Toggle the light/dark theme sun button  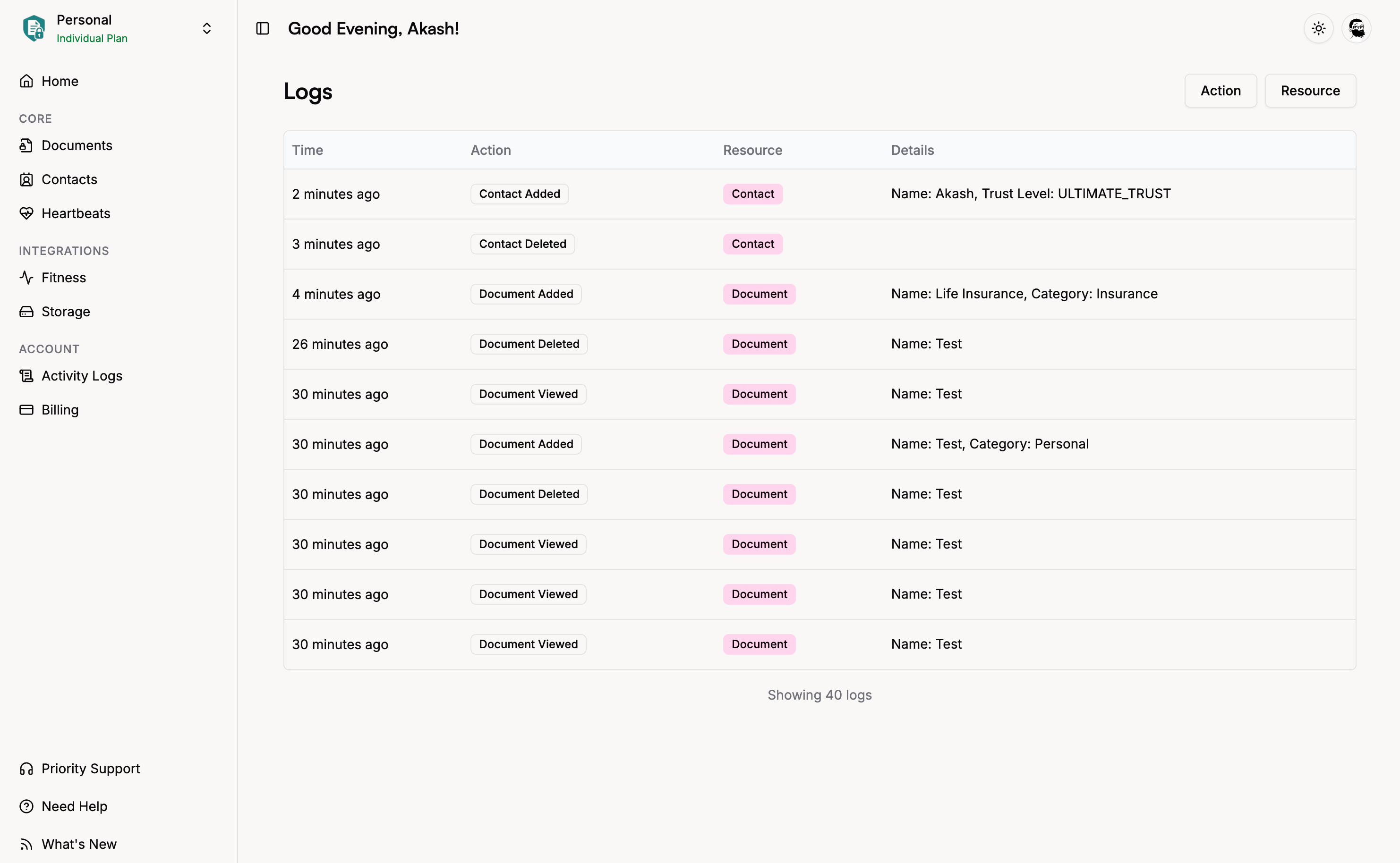click(1318, 28)
